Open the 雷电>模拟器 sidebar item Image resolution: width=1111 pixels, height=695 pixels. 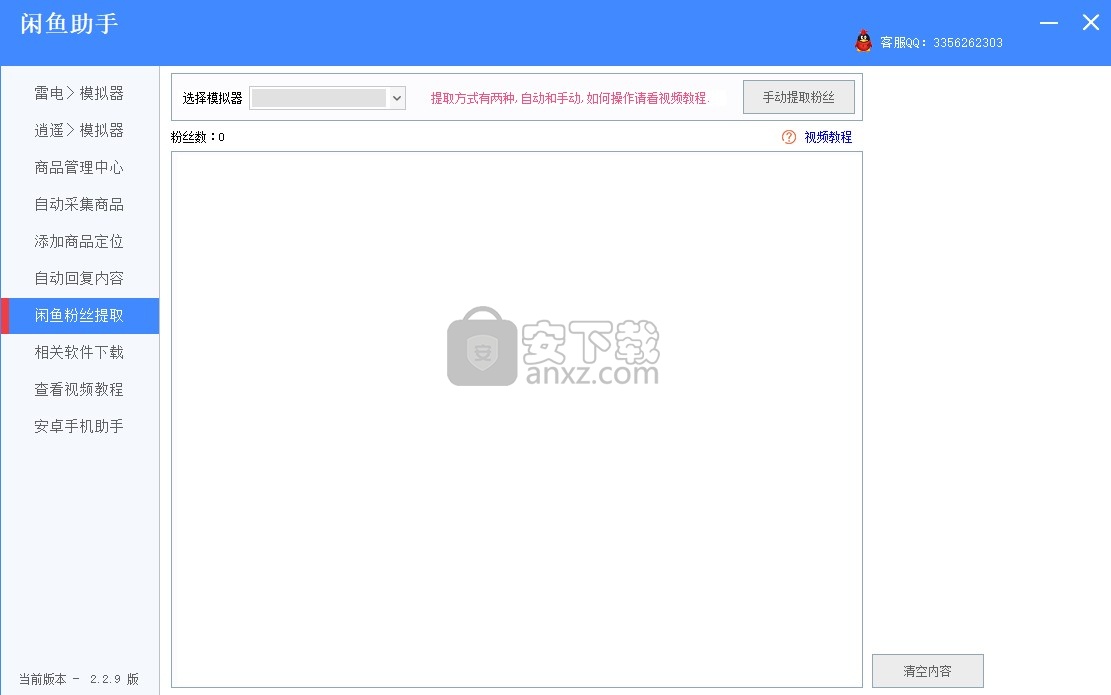[79, 94]
